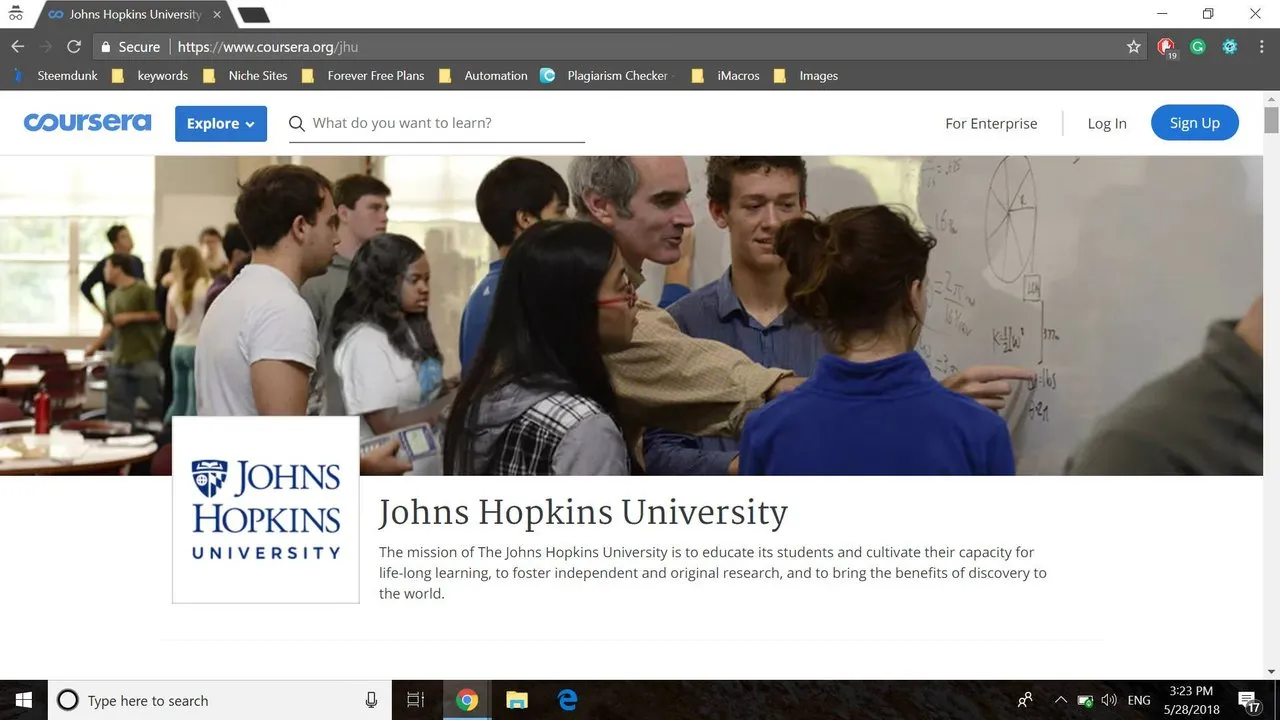Click the mission statement paragraph
This screenshot has height=720, width=1280.
pyautogui.click(x=713, y=572)
